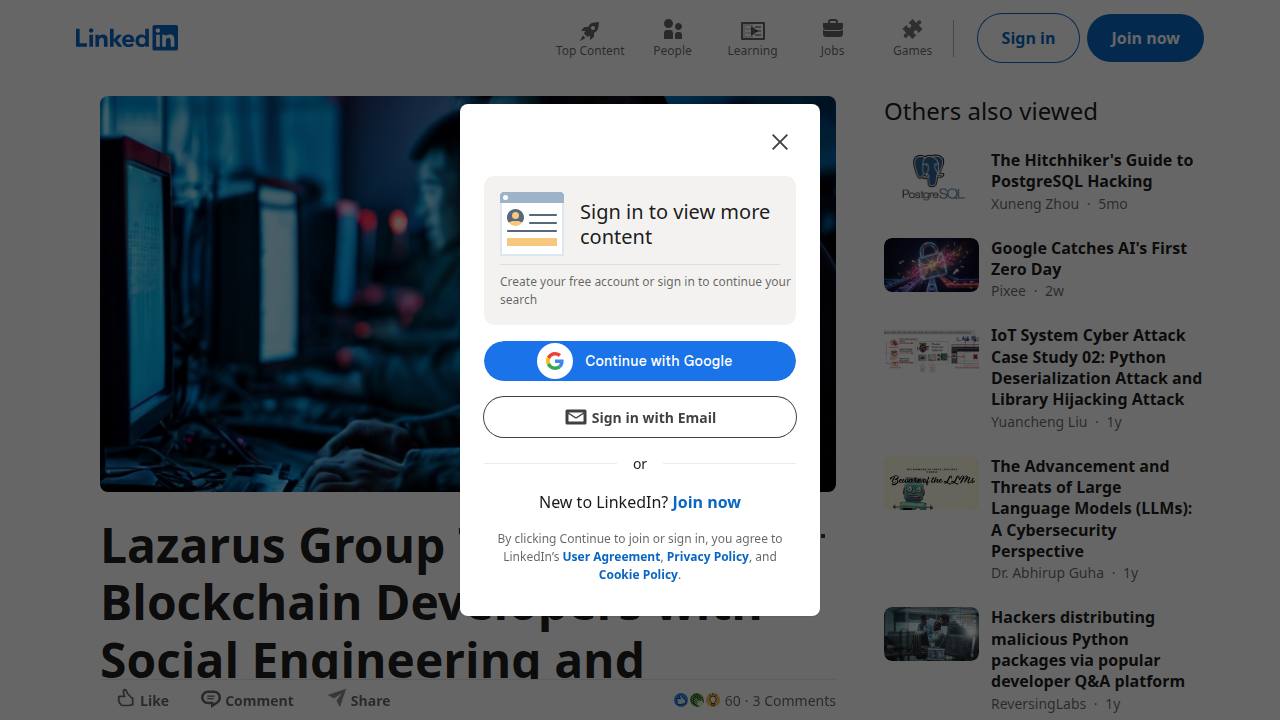Click the Beware of the LLMs thumbnail

[931, 483]
